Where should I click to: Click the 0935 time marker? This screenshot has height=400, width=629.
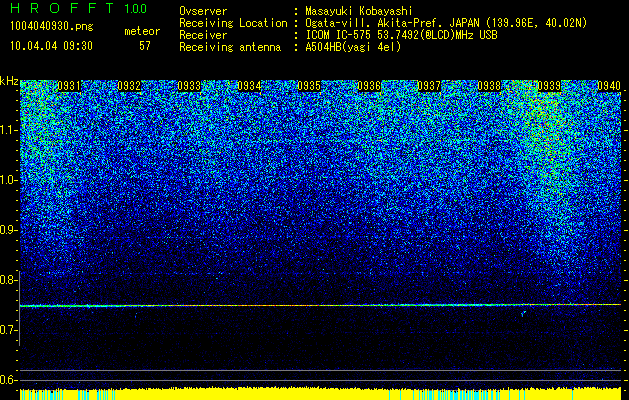pos(309,86)
